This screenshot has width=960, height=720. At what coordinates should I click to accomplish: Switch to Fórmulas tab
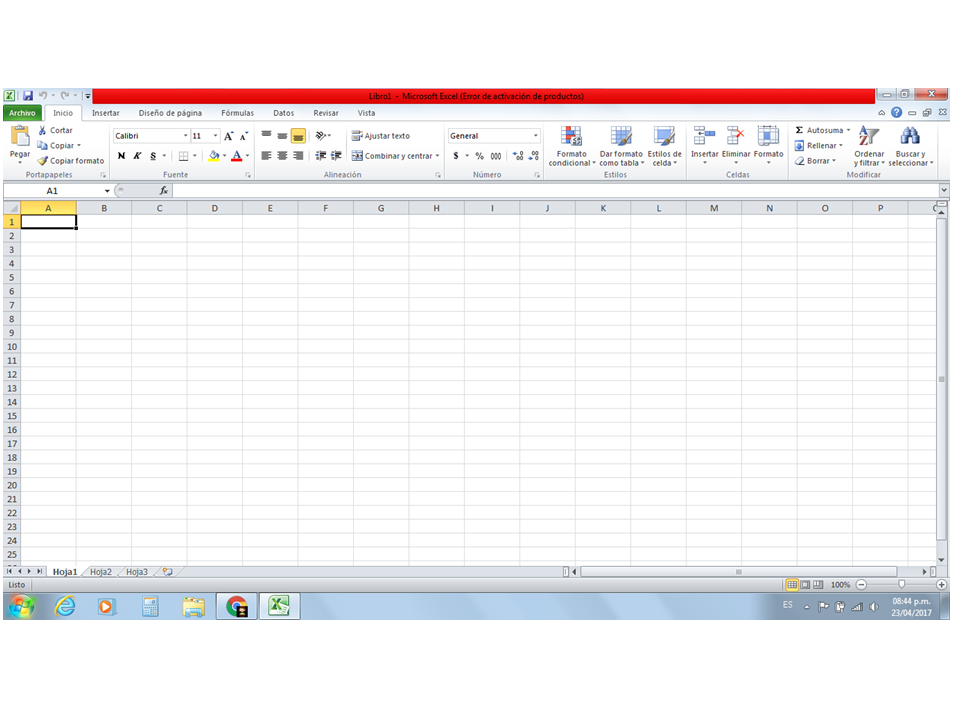[x=237, y=113]
